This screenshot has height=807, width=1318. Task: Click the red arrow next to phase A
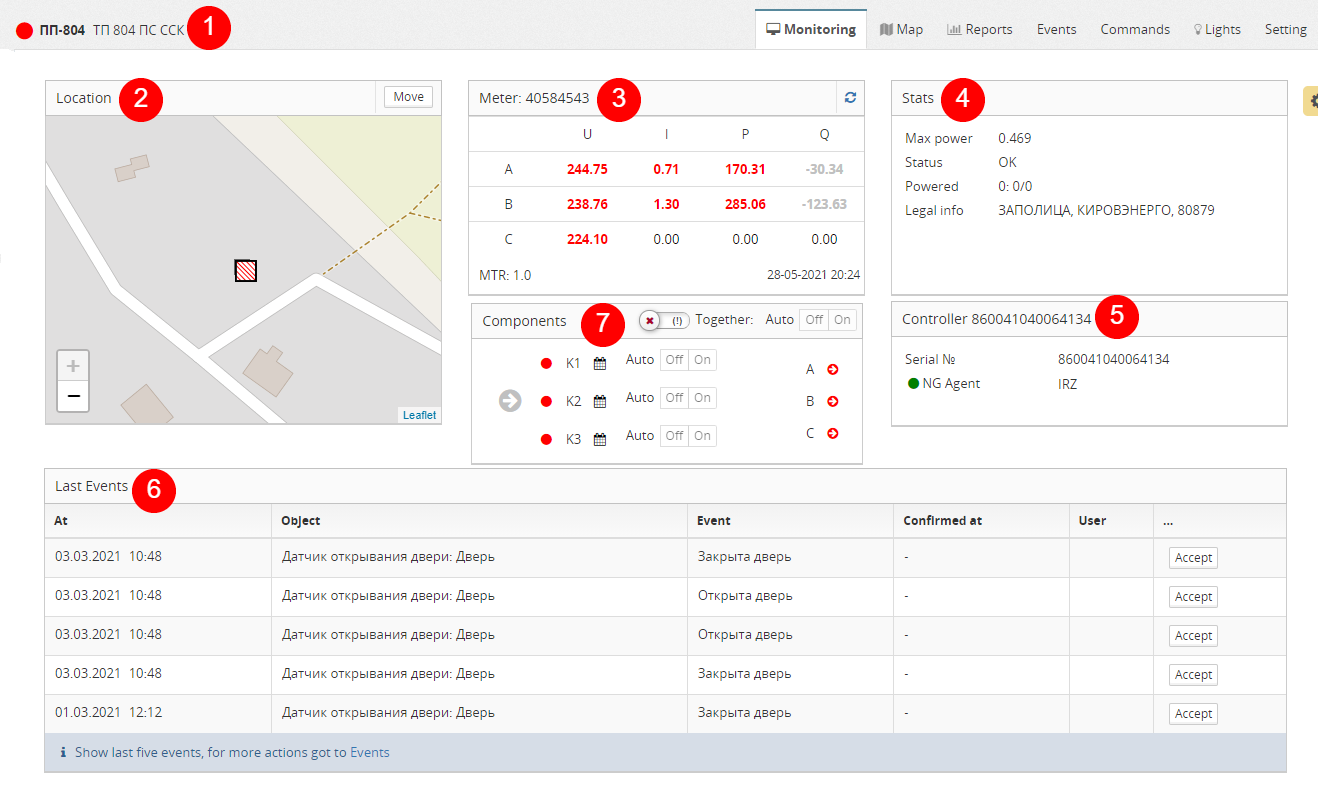[832, 369]
